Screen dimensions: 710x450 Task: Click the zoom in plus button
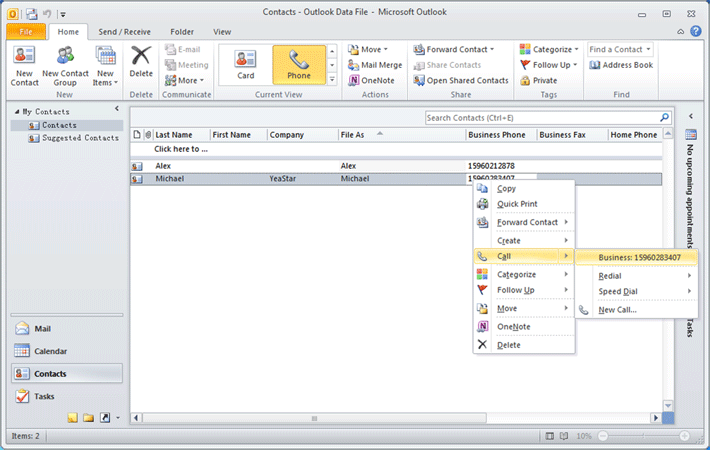(x=684, y=436)
